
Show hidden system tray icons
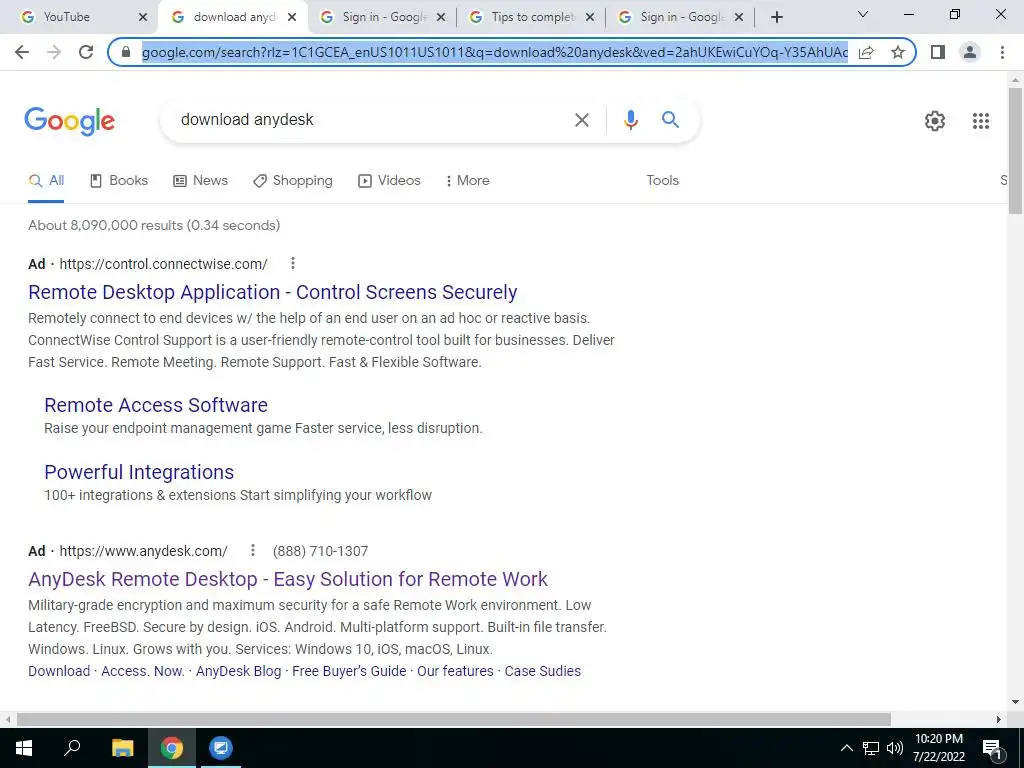tap(846, 748)
